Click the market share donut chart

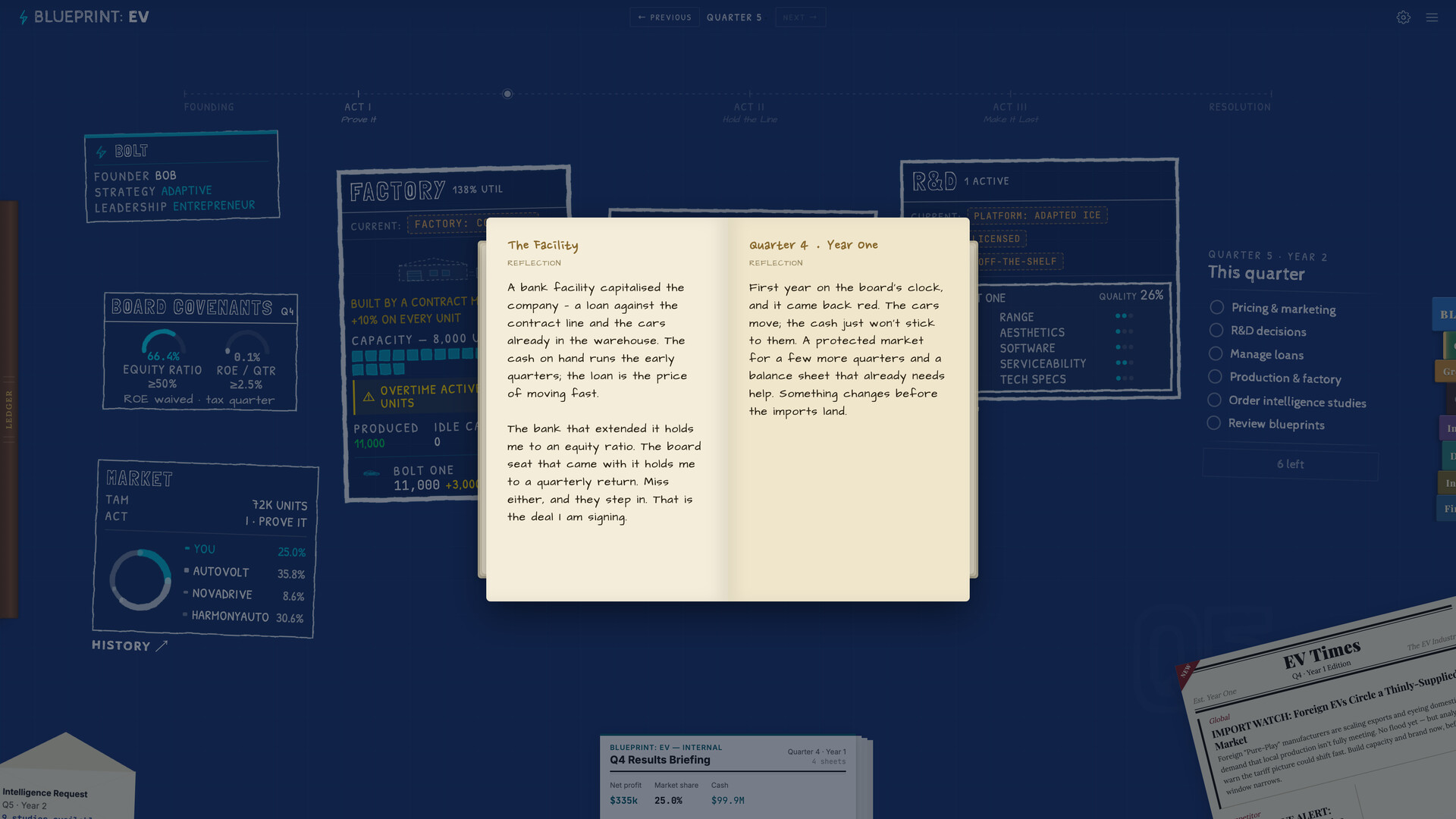[140, 579]
